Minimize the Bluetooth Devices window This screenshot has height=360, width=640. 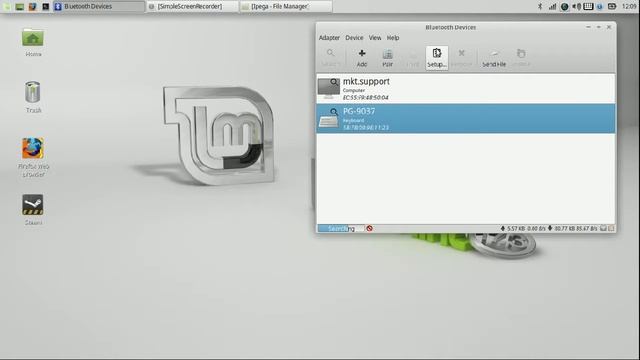[588, 27]
